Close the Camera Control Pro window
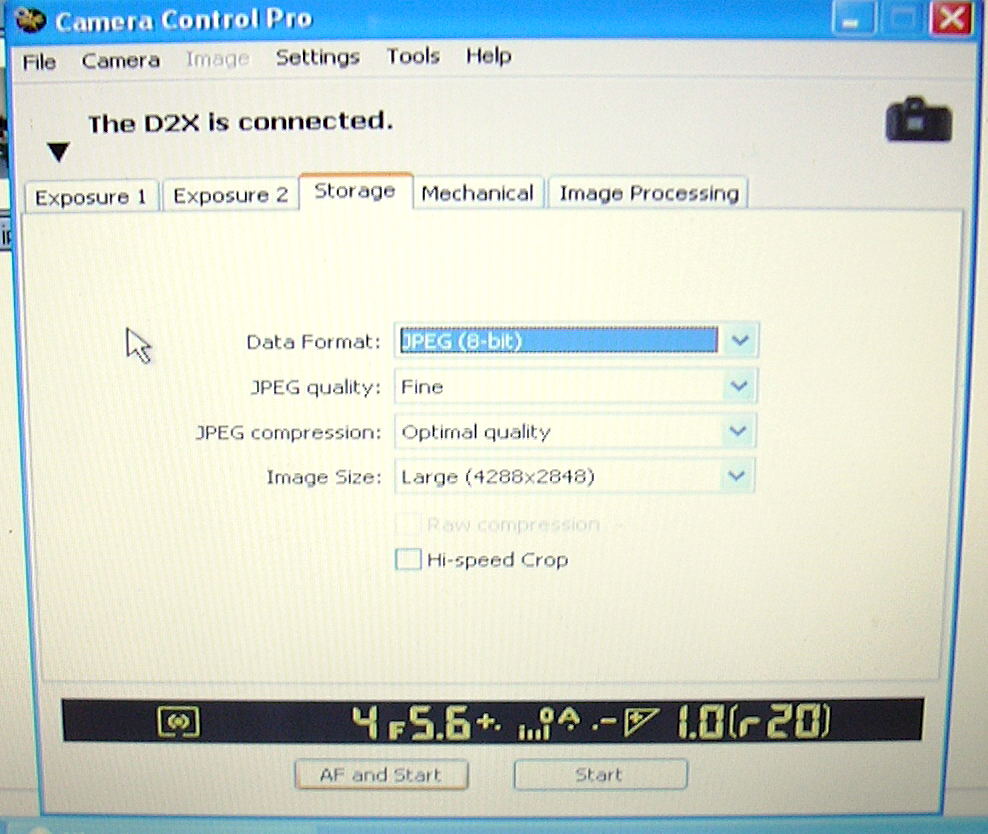The width and height of the screenshot is (988, 834). 950,18
